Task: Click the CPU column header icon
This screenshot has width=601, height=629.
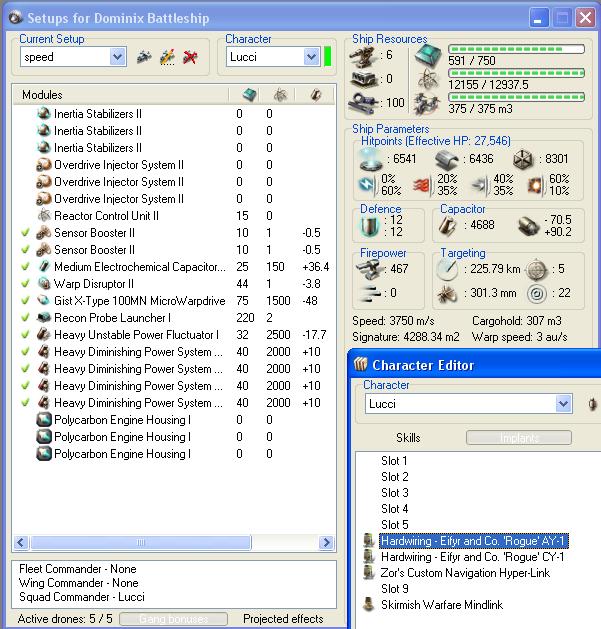Action: (249, 95)
